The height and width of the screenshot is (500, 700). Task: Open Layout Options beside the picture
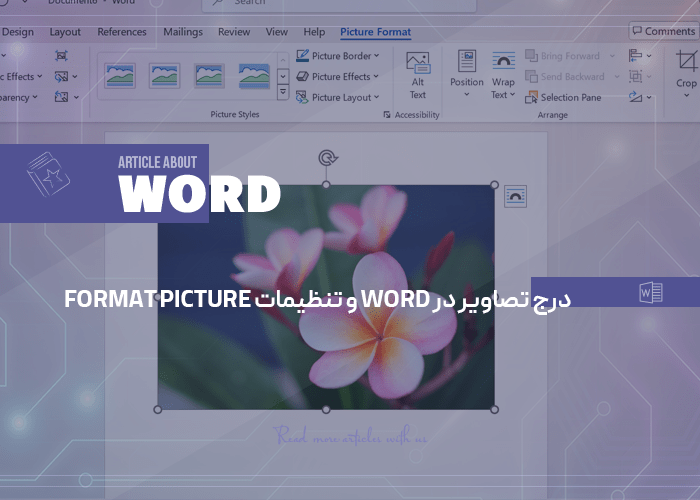[515, 196]
